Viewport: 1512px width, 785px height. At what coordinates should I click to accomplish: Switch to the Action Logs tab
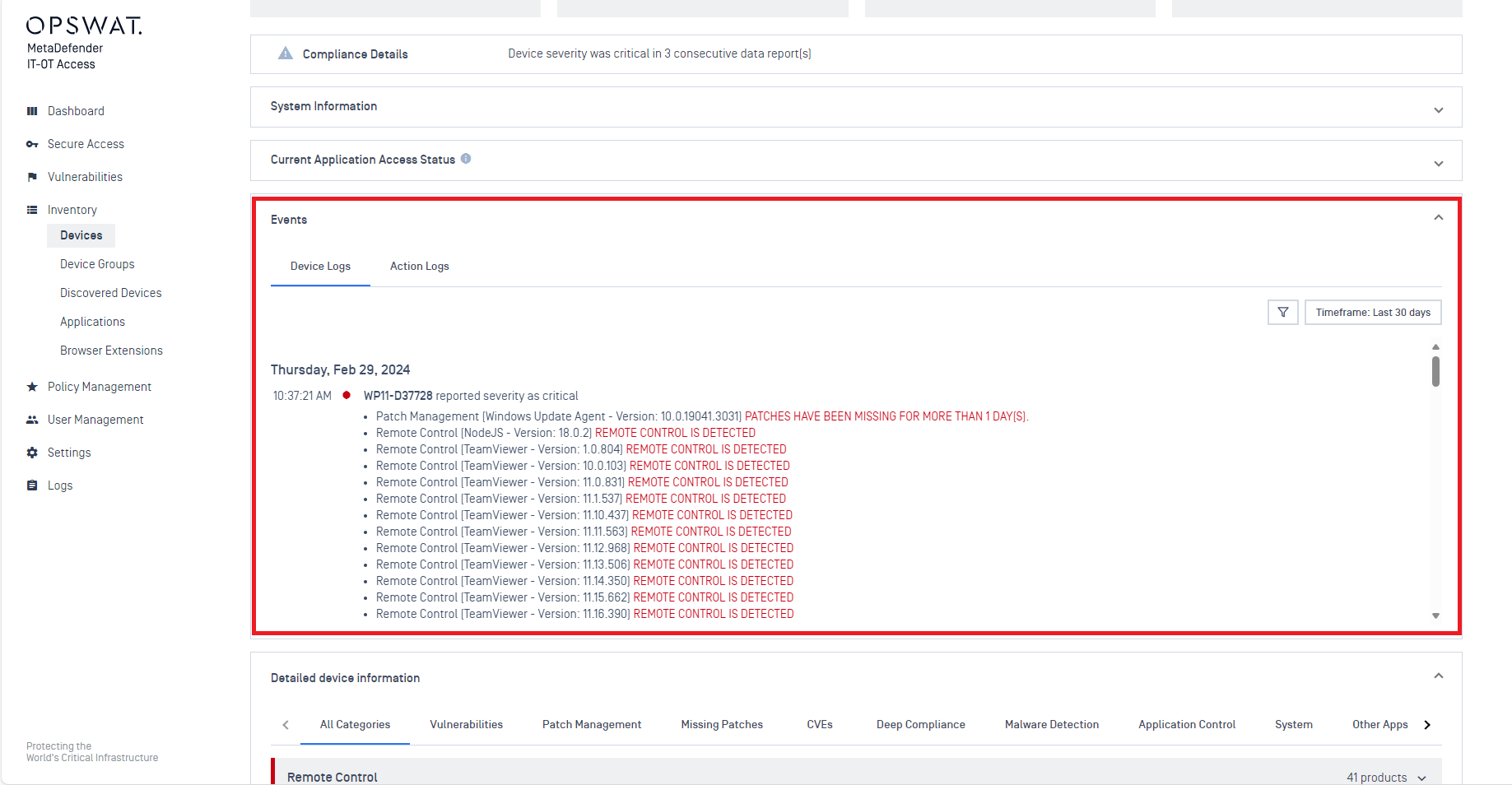point(420,267)
